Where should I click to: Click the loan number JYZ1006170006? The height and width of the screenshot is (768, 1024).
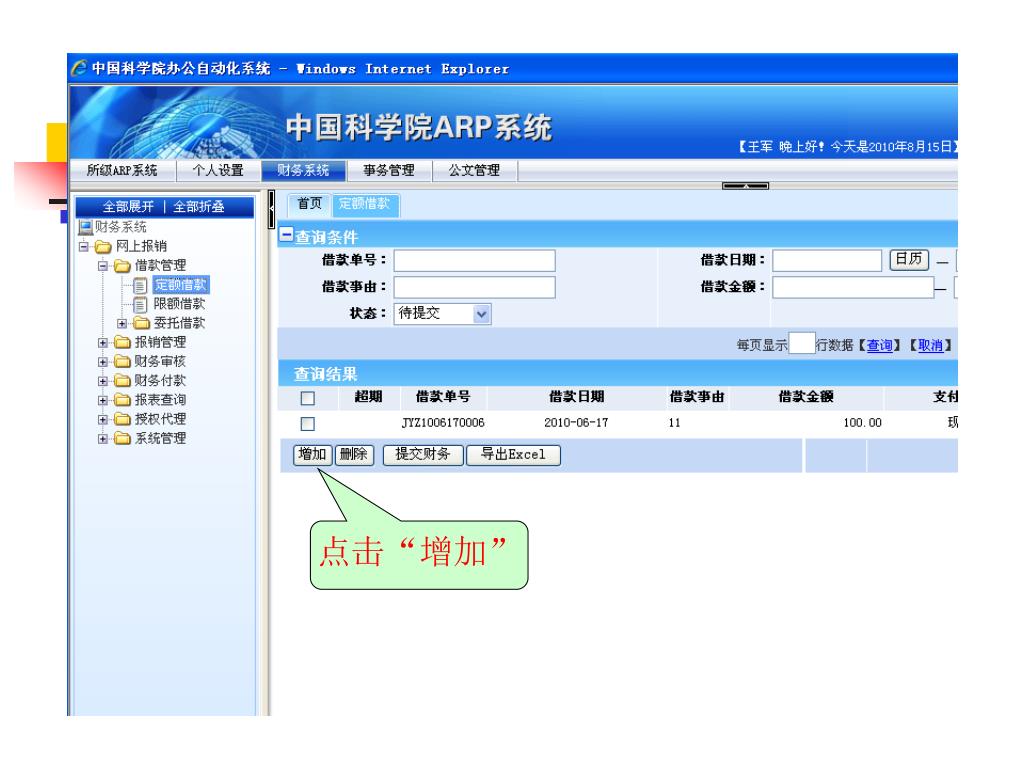click(x=443, y=423)
